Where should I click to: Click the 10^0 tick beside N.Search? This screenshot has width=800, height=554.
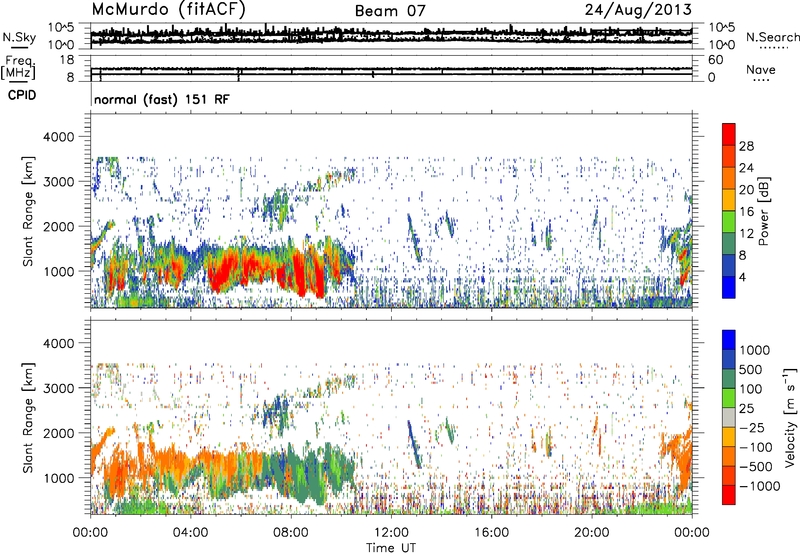720,45
